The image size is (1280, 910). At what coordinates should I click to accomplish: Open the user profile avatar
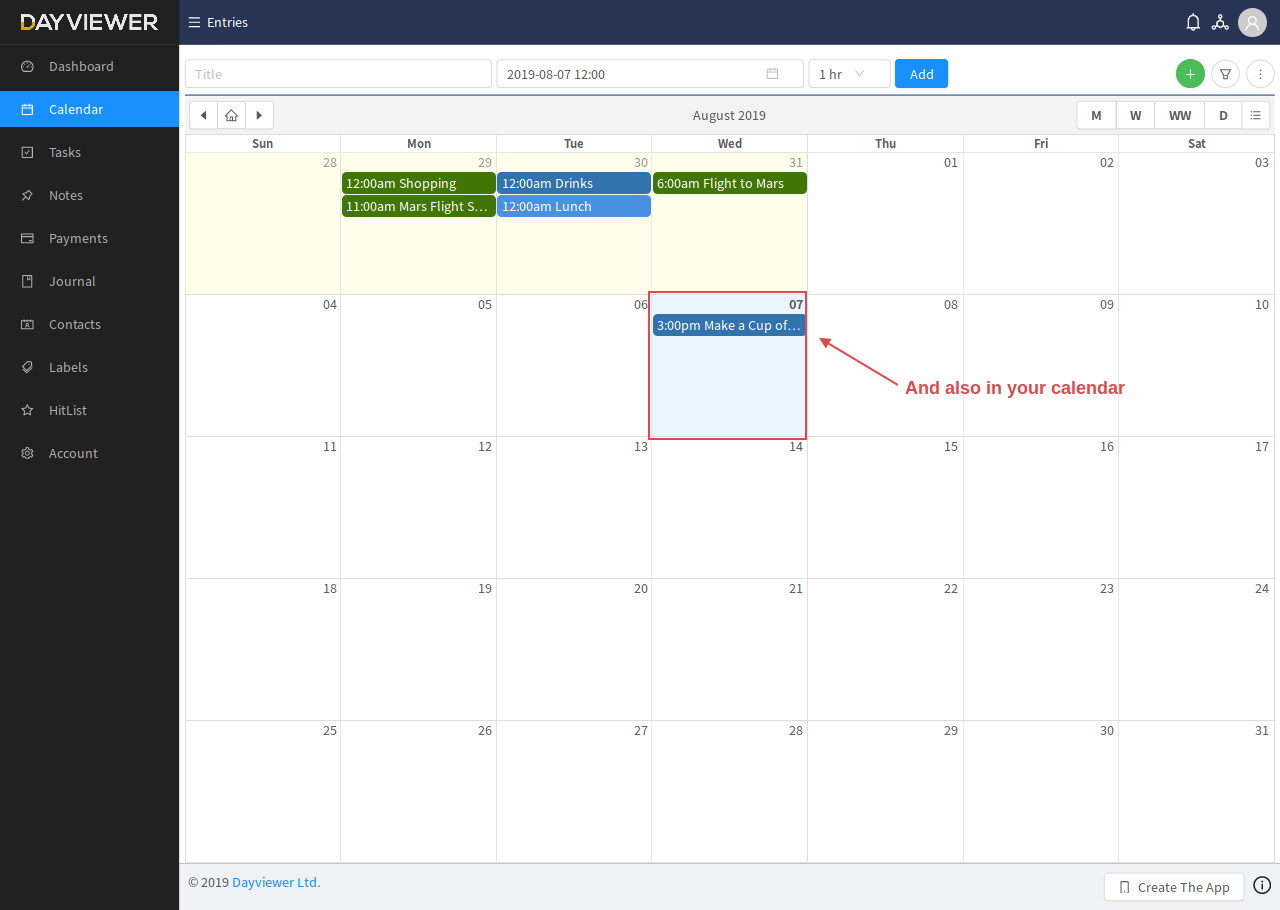coord(1252,22)
